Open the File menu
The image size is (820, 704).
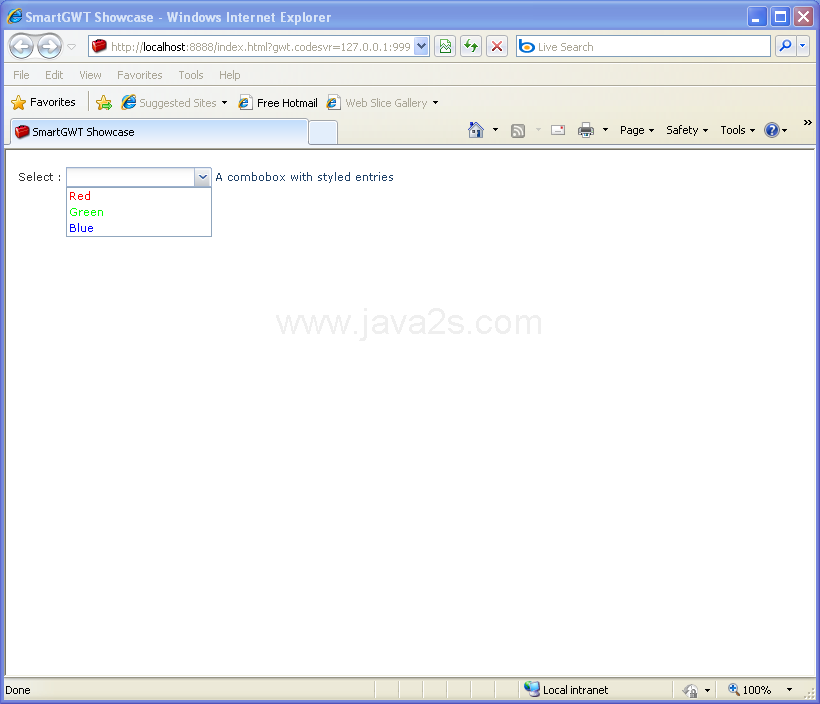21,75
